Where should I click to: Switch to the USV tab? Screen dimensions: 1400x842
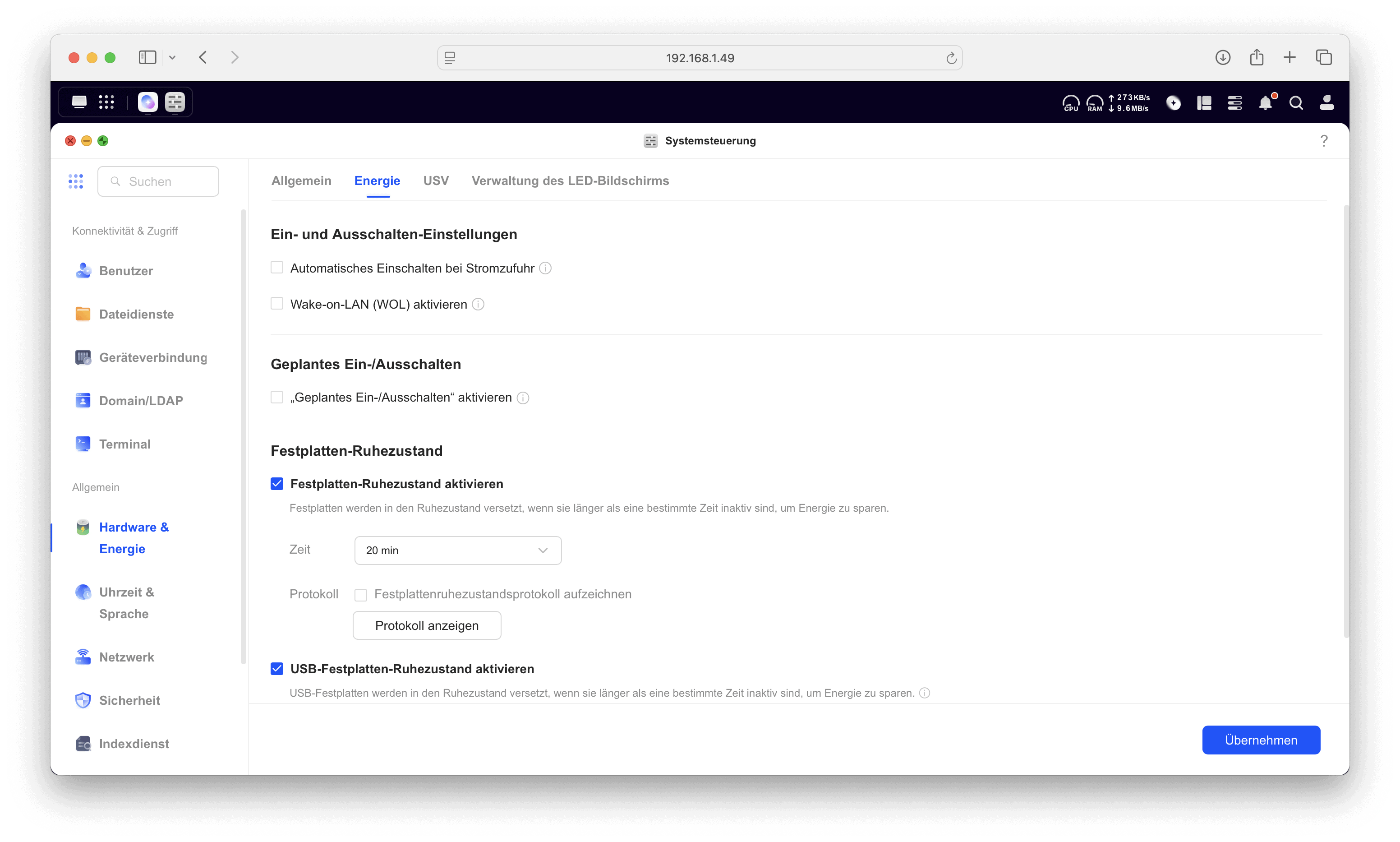436,181
